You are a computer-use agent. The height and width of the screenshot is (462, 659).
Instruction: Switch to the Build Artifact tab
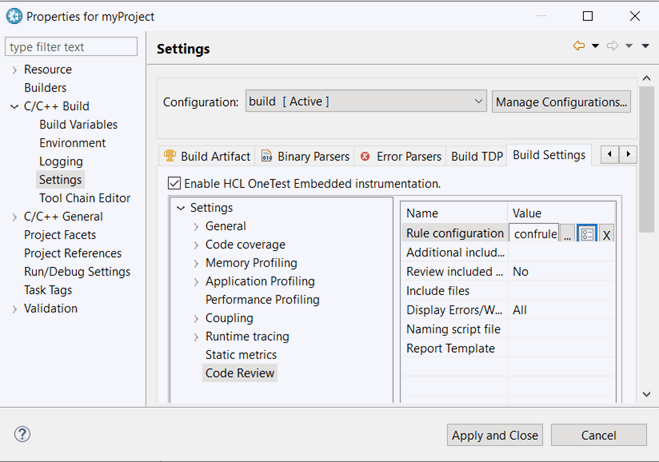tap(207, 156)
